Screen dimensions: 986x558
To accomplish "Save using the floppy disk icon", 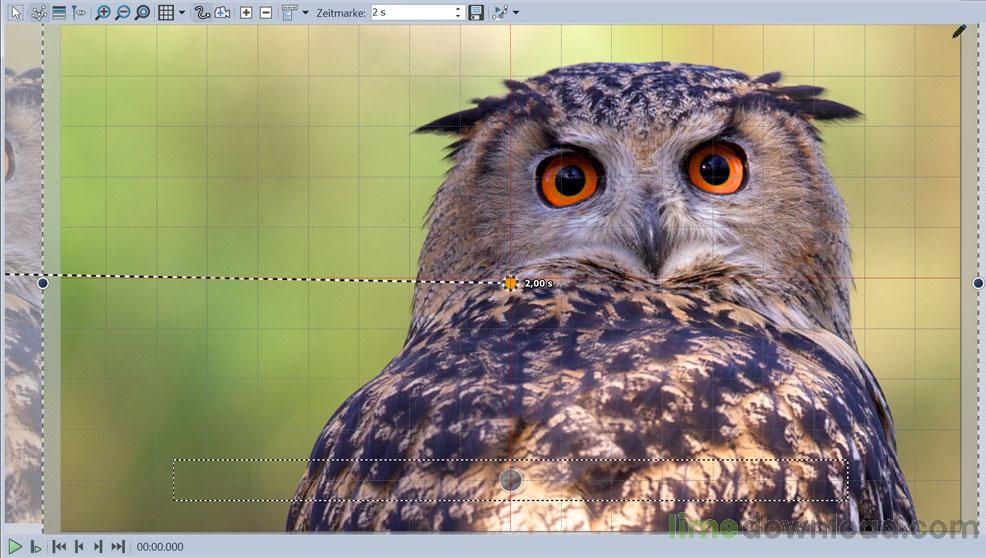I will (x=476, y=13).
